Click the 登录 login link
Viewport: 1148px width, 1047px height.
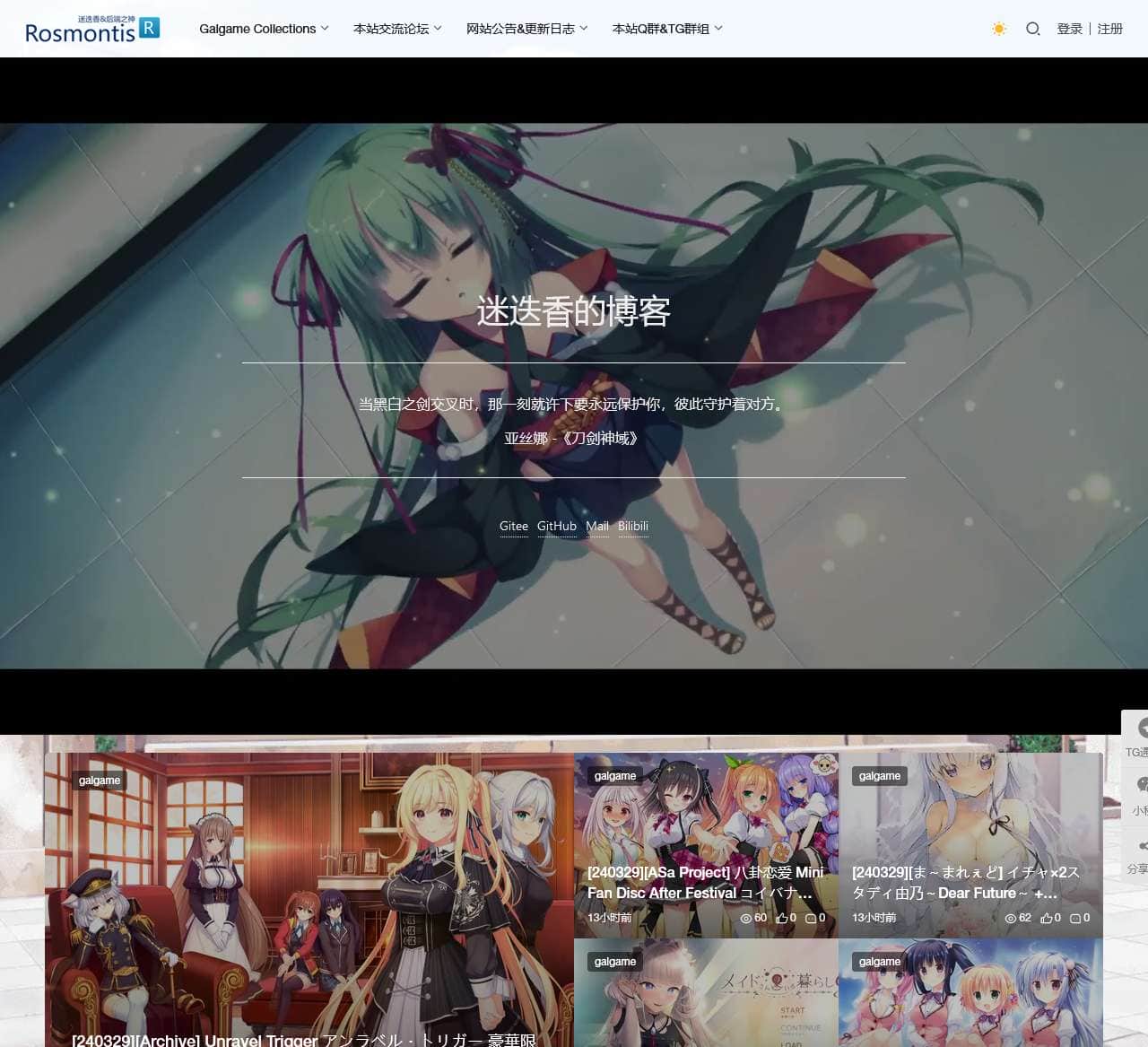(1069, 29)
